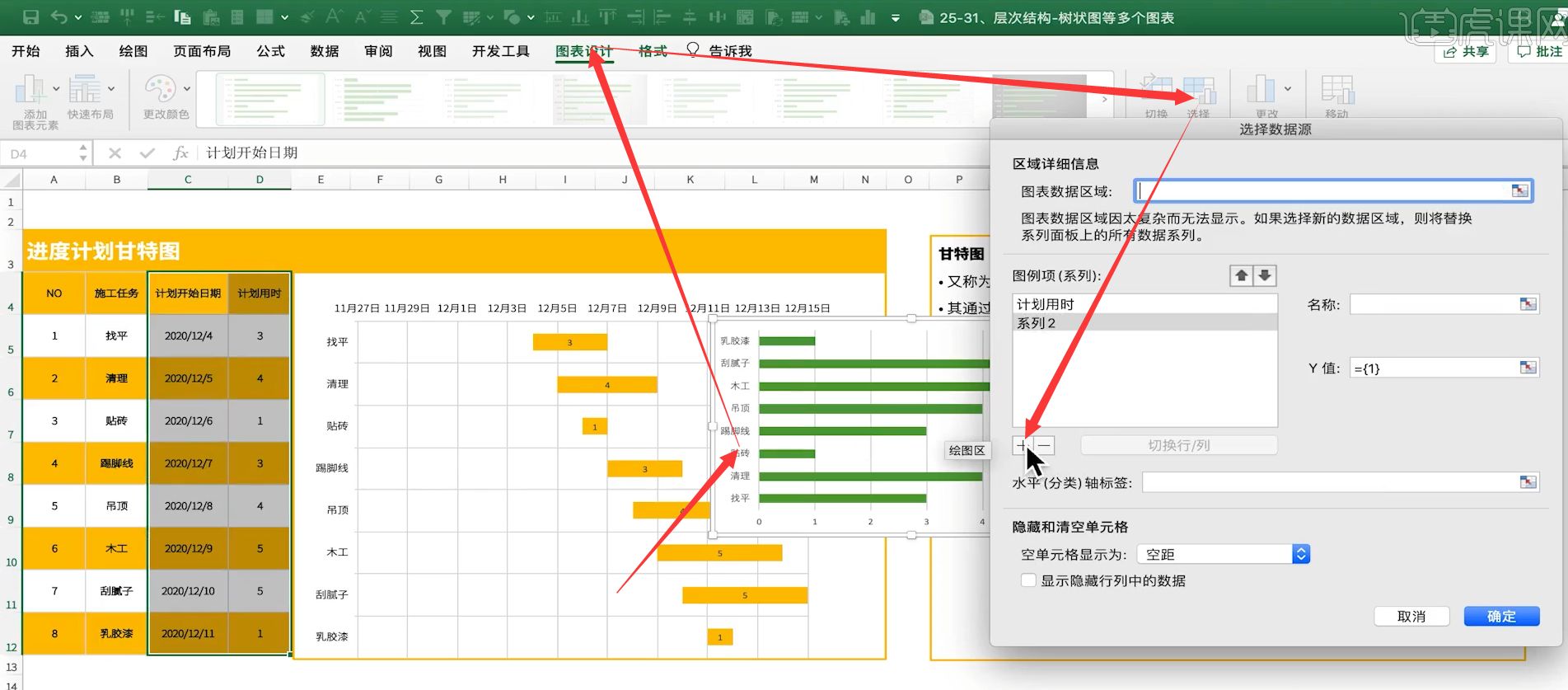This screenshot has height=690, width=1568.
Task: Switch to the 插入 ribbon tab
Action: 79,51
